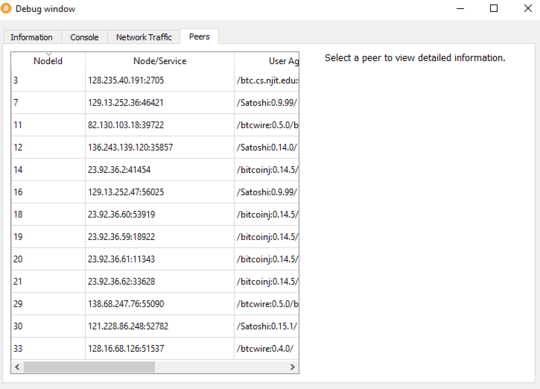Viewport: 540px width, 389px height.
Task: Select peer 23.92.36.62:33628
Action: click(160, 282)
